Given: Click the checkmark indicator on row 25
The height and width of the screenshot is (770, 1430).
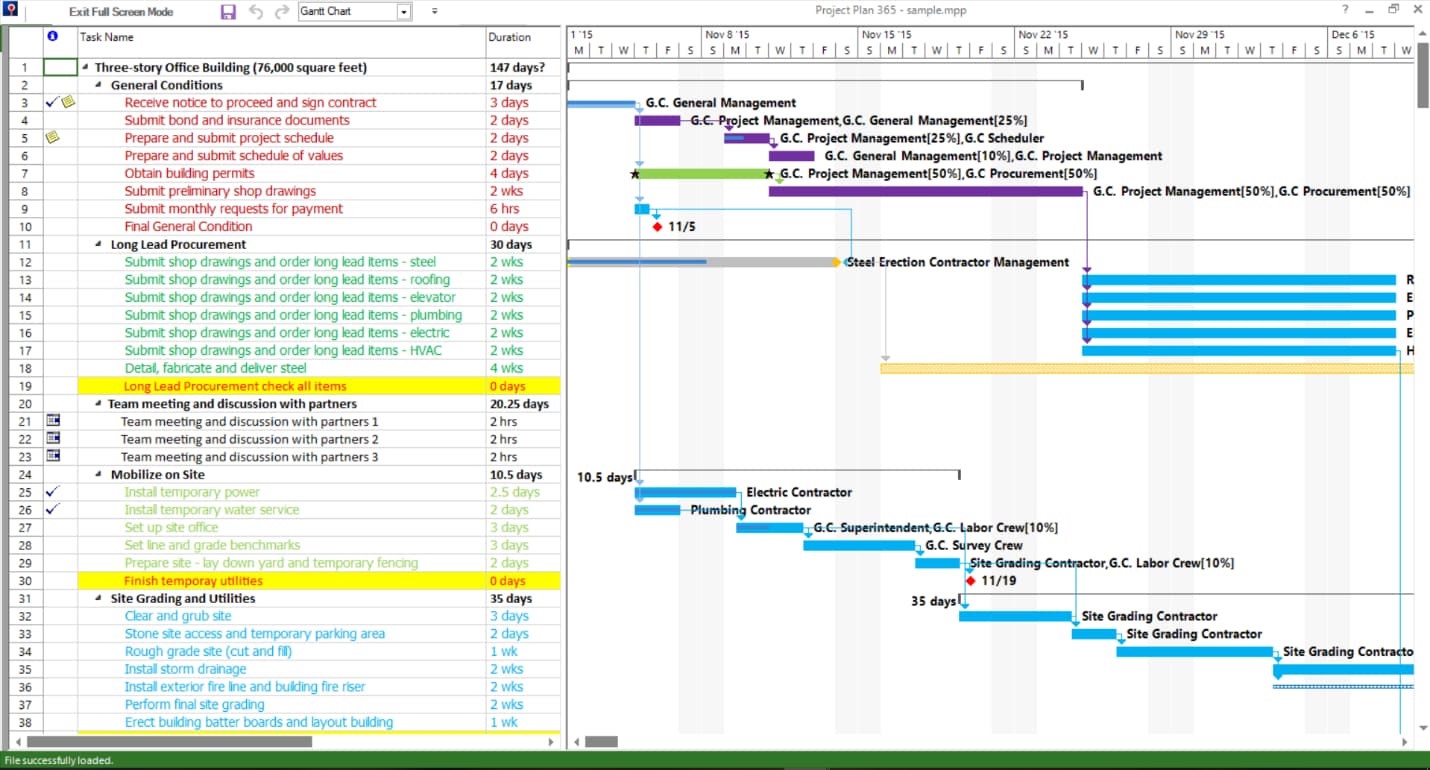Looking at the screenshot, I should [53, 491].
